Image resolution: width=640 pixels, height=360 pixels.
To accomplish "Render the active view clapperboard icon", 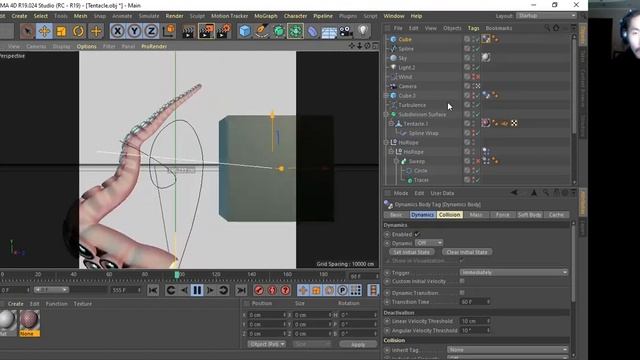I will (x=189, y=31).
